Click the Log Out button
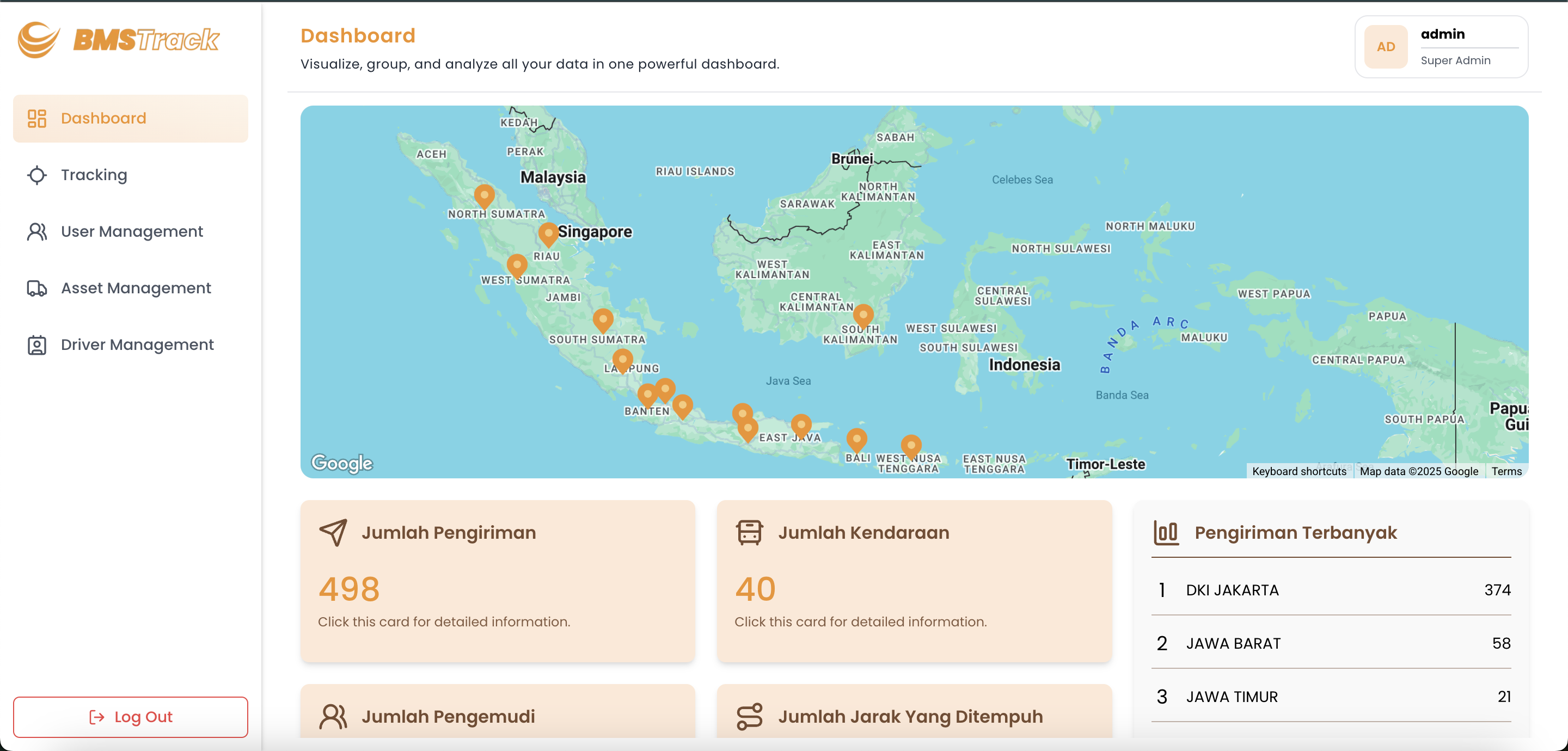The image size is (1568, 751). coord(130,717)
